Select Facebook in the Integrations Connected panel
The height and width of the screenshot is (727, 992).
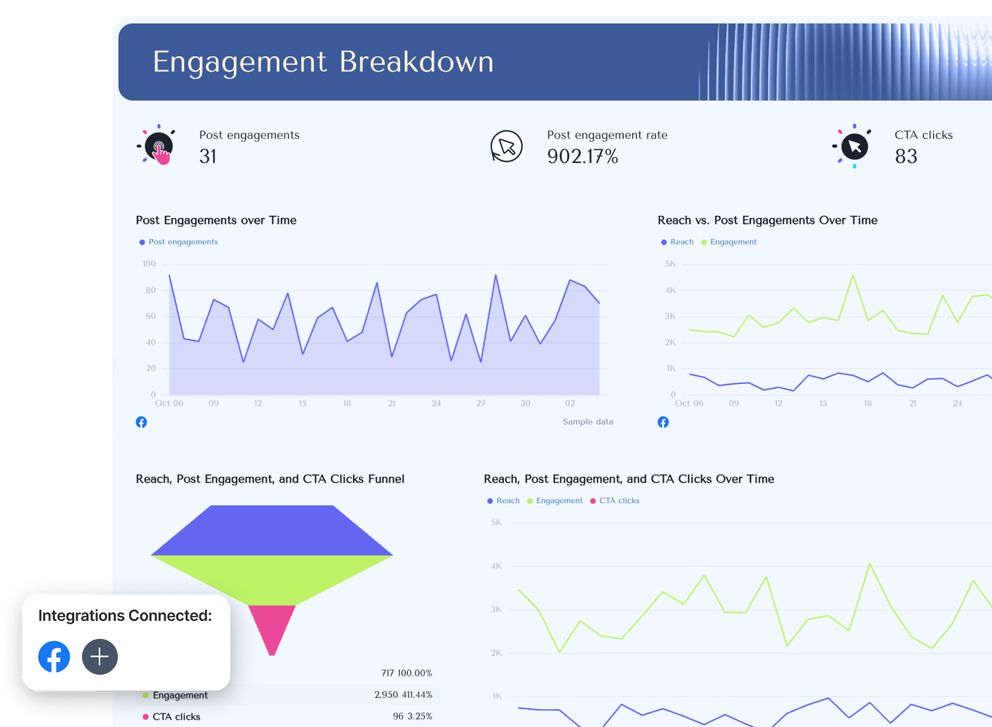[53, 657]
